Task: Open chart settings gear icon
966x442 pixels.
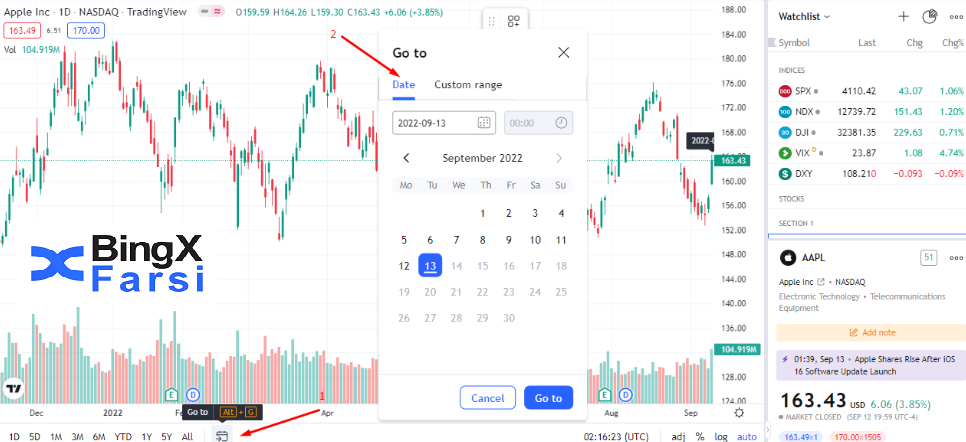Action: coord(739,412)
